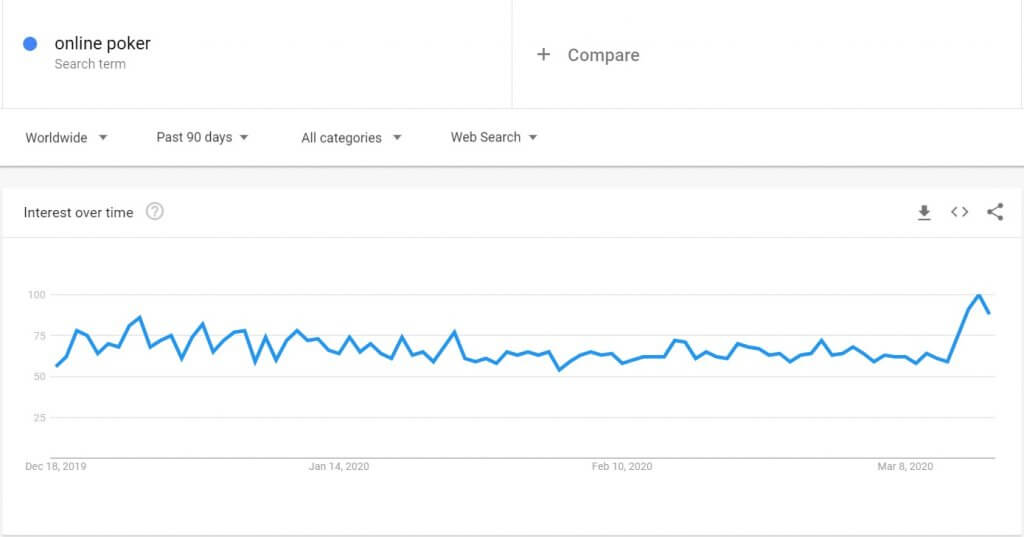
Task: Open the All categories dropdown
Action: pyautogui.click(x=351, y=138)
